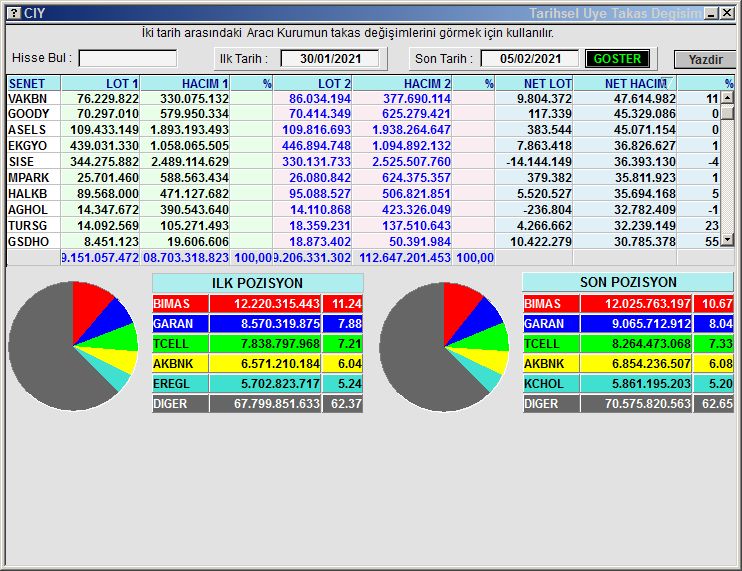This screenshot has height=571, width=742.
Task: Sort by HACIM 2 column header
Action: (402, 83)
